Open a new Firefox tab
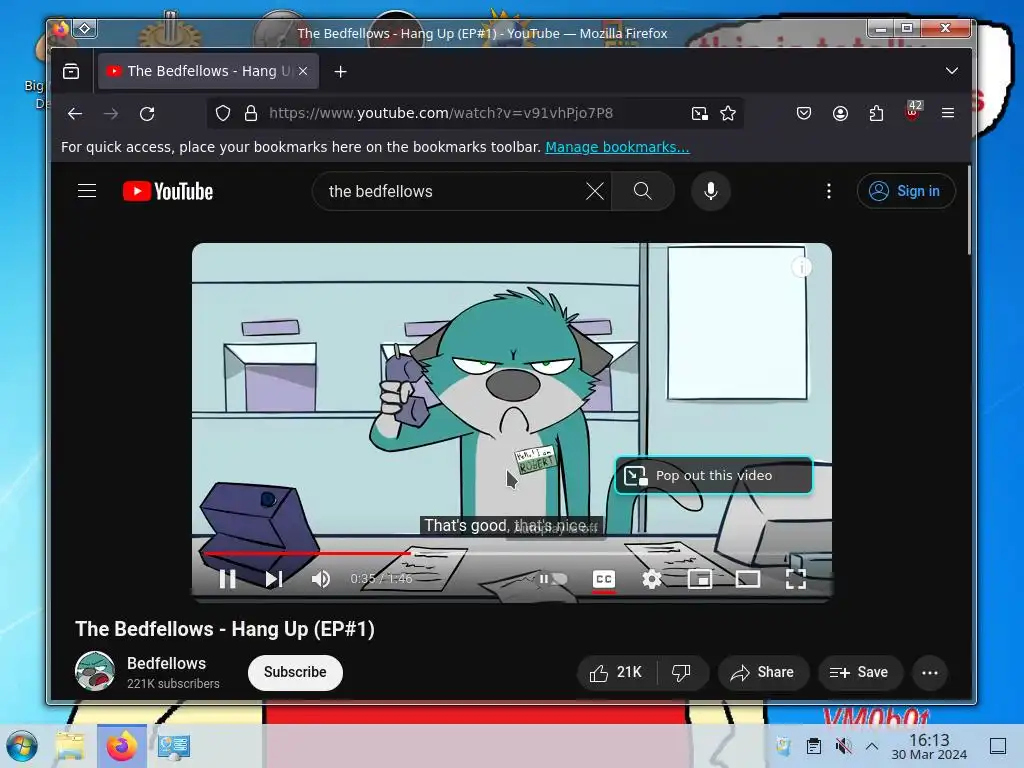1024x768 pixels. coord(340,71)
